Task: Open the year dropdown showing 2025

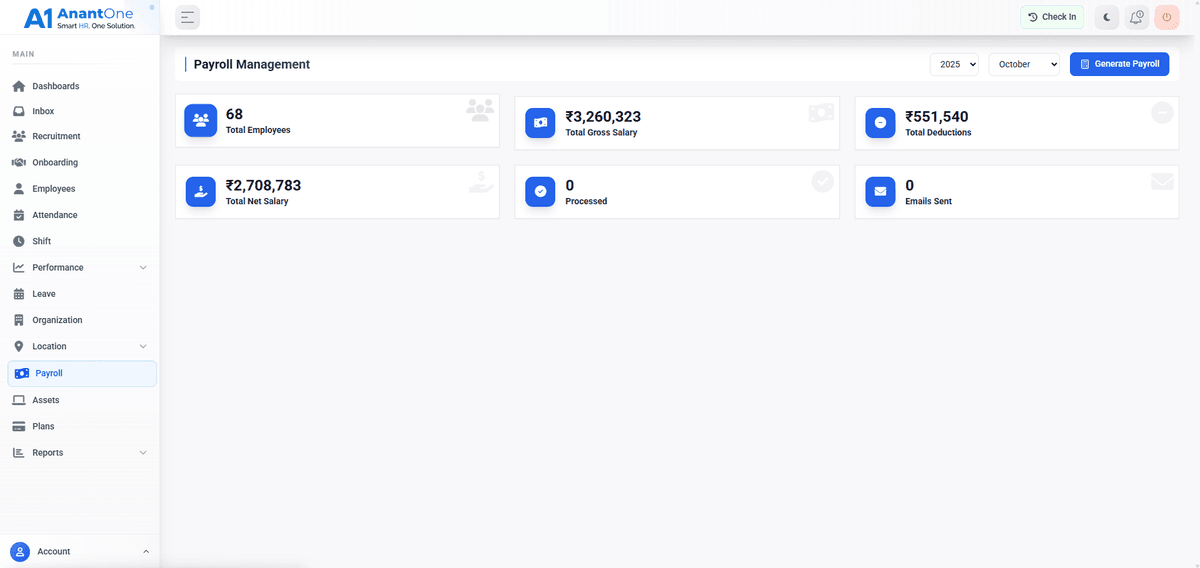Action: tap(954, 64)
